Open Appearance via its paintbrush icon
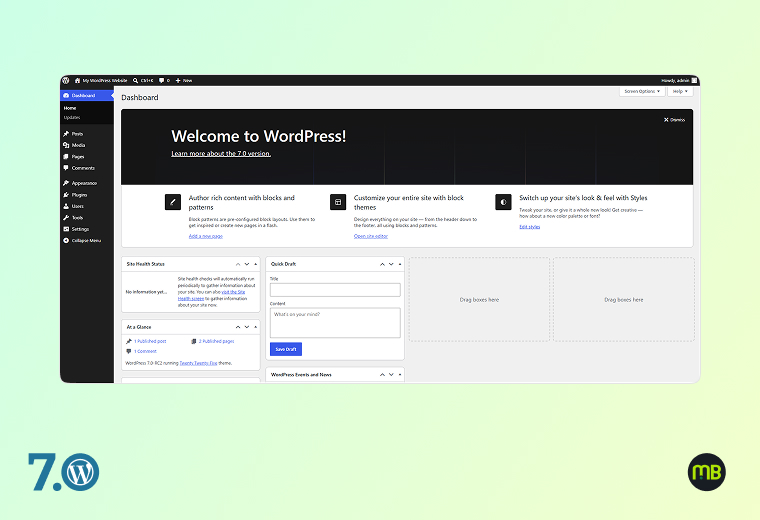 (x=66, y=183)
